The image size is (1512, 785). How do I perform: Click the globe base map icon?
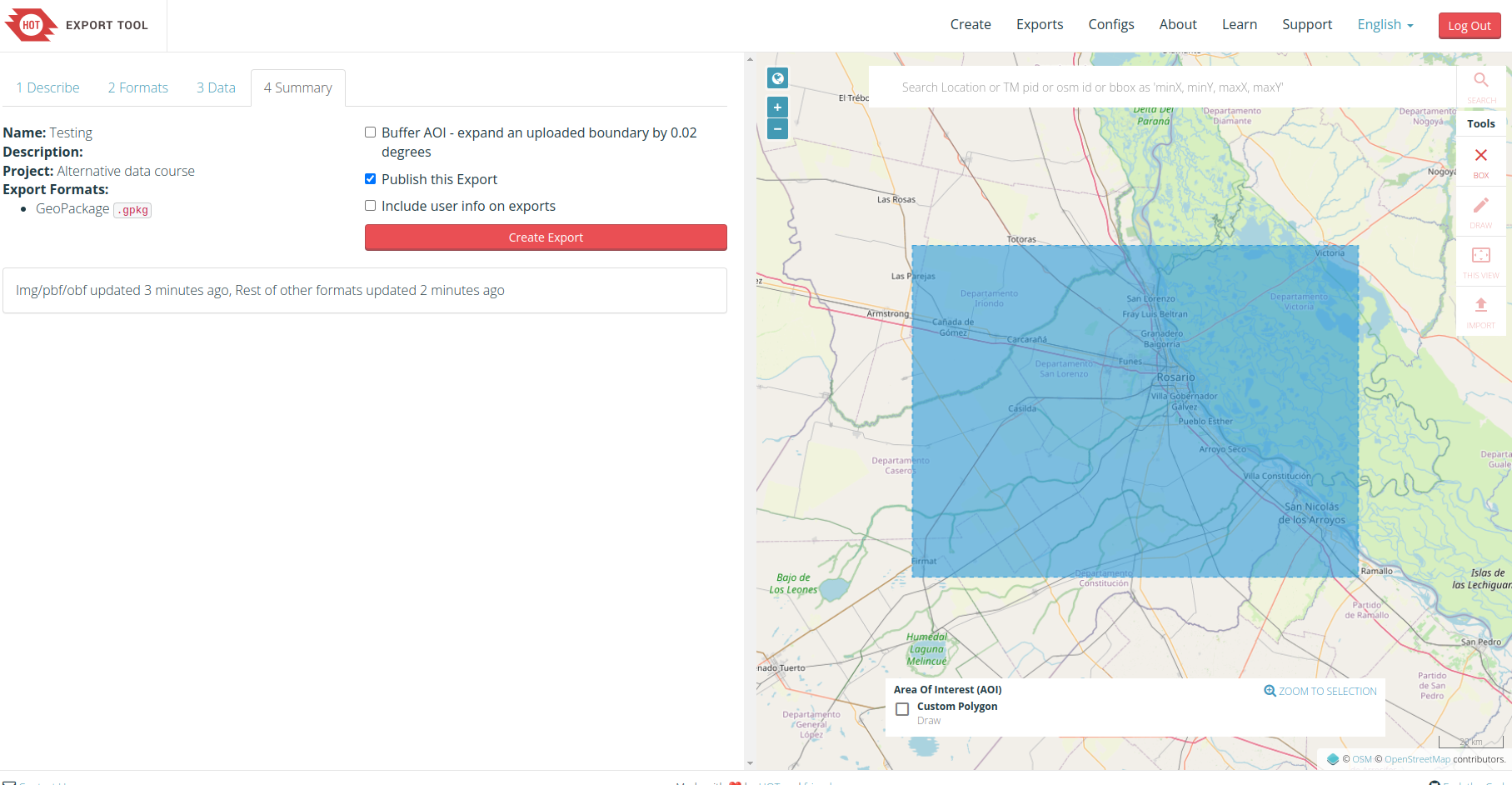pos(777,78)
